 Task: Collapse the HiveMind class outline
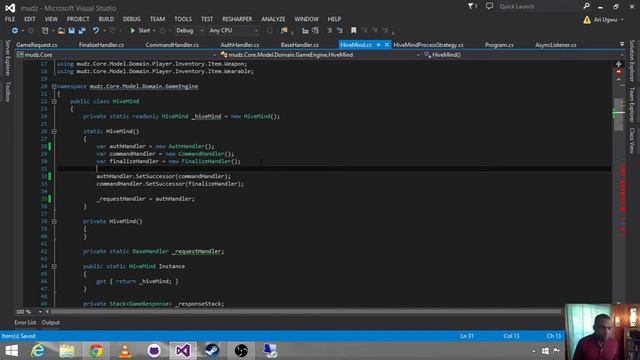point(54,101)
